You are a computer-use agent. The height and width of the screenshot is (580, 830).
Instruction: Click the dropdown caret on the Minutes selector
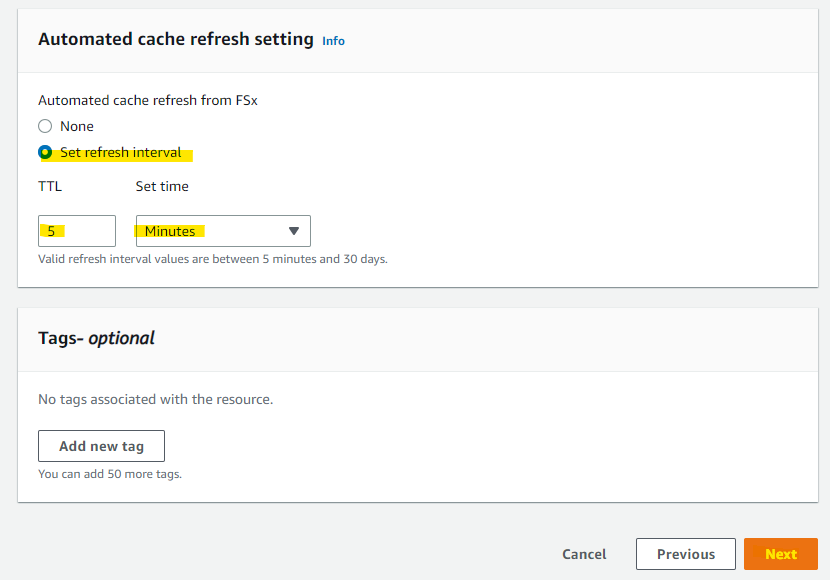tap(294, 231)
